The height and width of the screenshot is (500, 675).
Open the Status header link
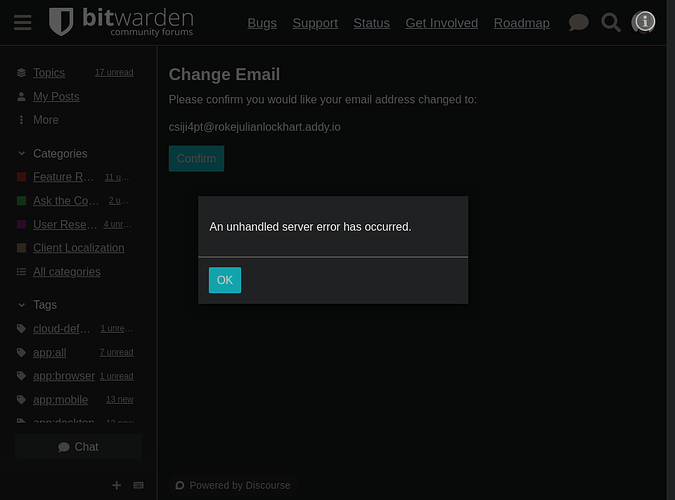tap(372, 23)
